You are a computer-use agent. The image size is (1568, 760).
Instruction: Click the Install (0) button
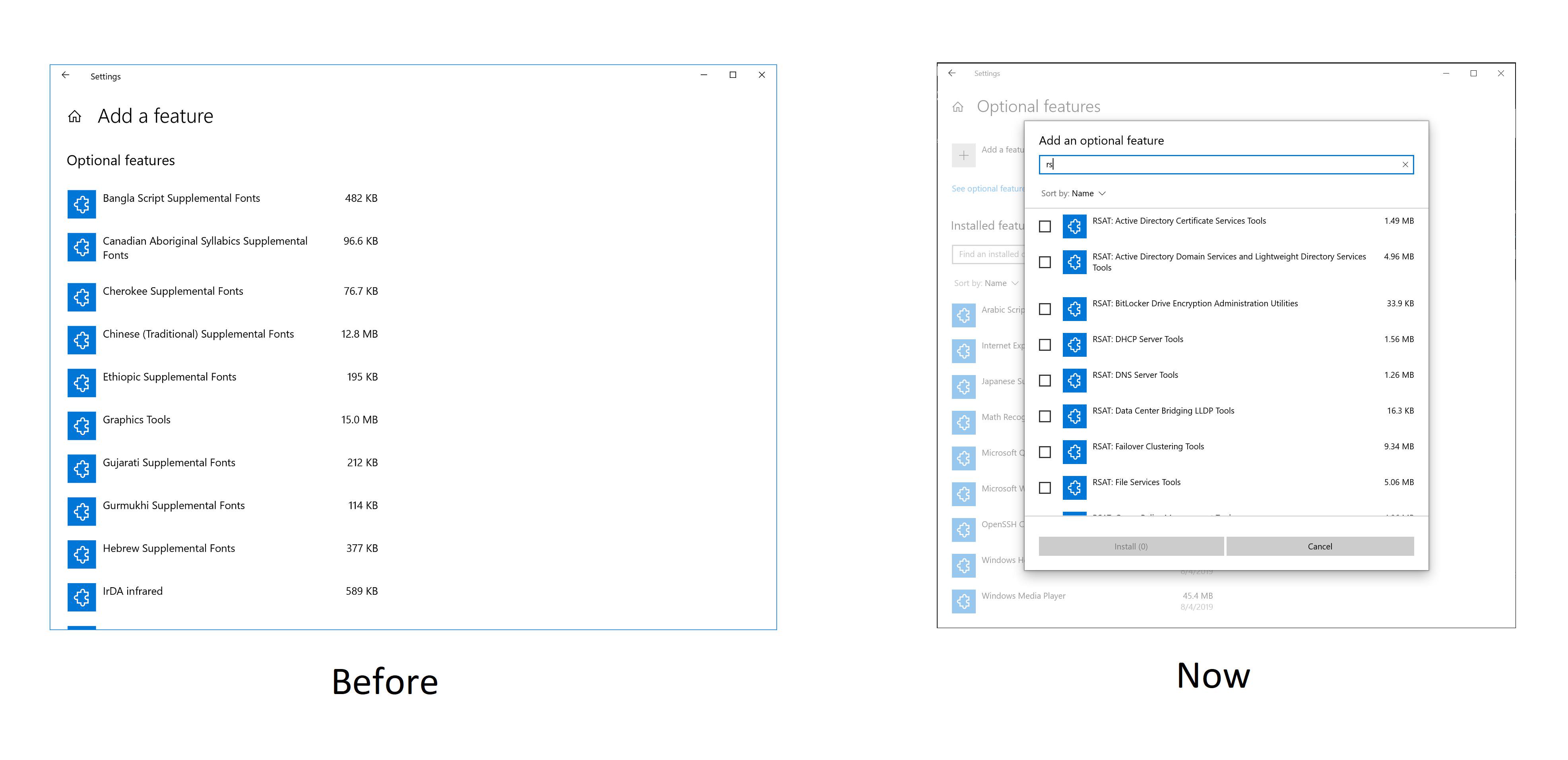[1131, 546]
